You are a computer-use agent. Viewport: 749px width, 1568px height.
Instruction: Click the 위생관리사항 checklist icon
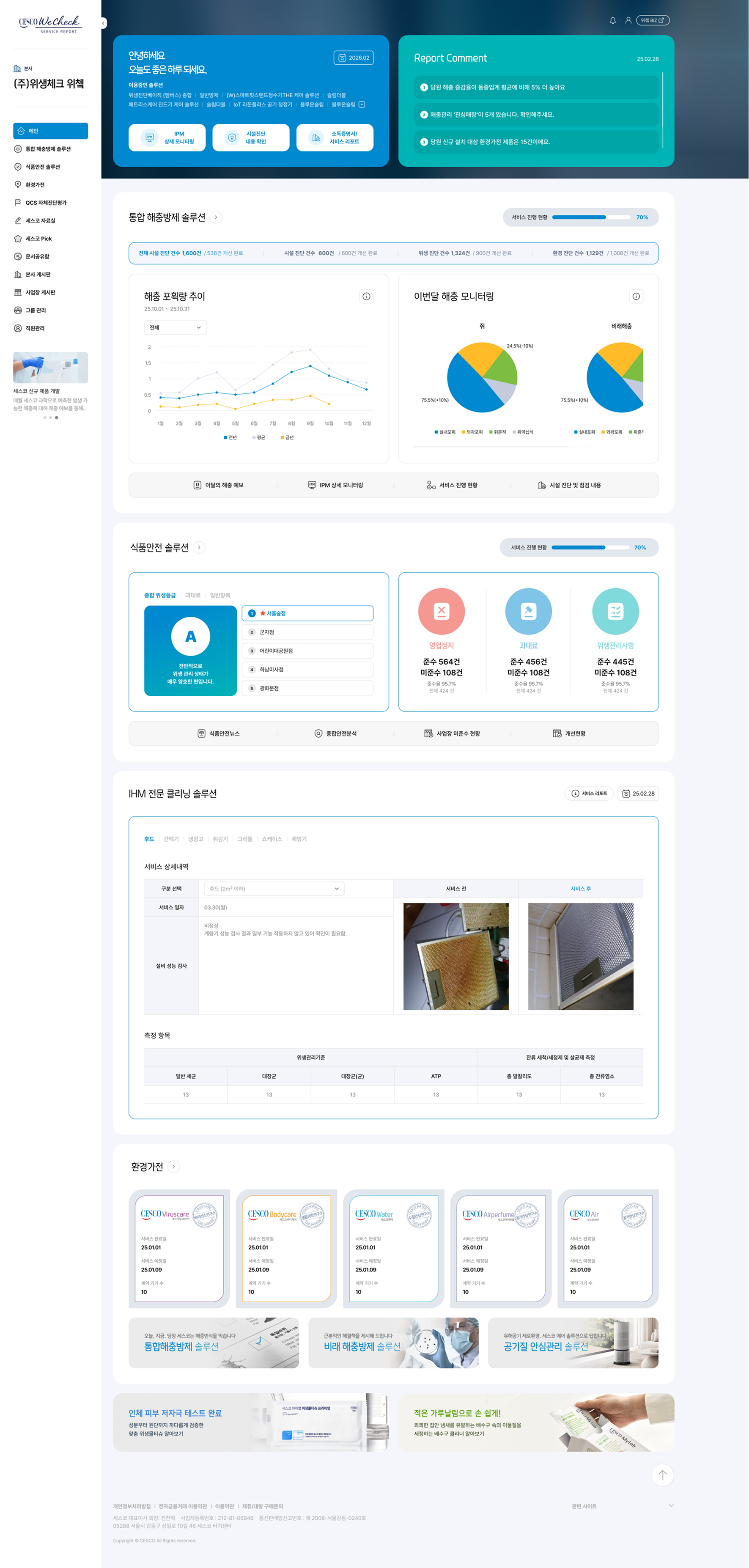point(615,611)
